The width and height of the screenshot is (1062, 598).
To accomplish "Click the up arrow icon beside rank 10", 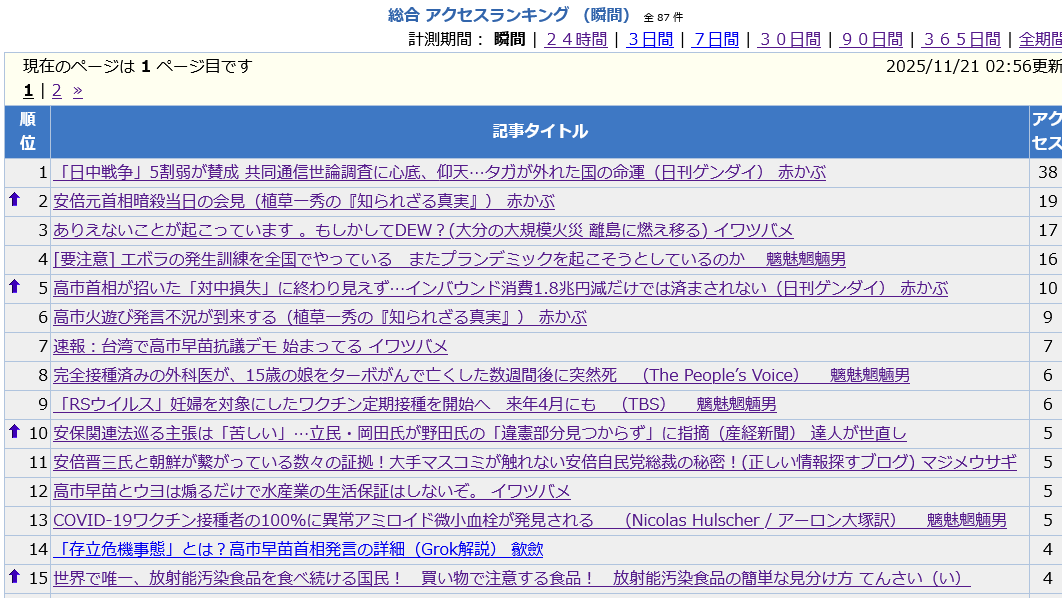I will (14, 432).
